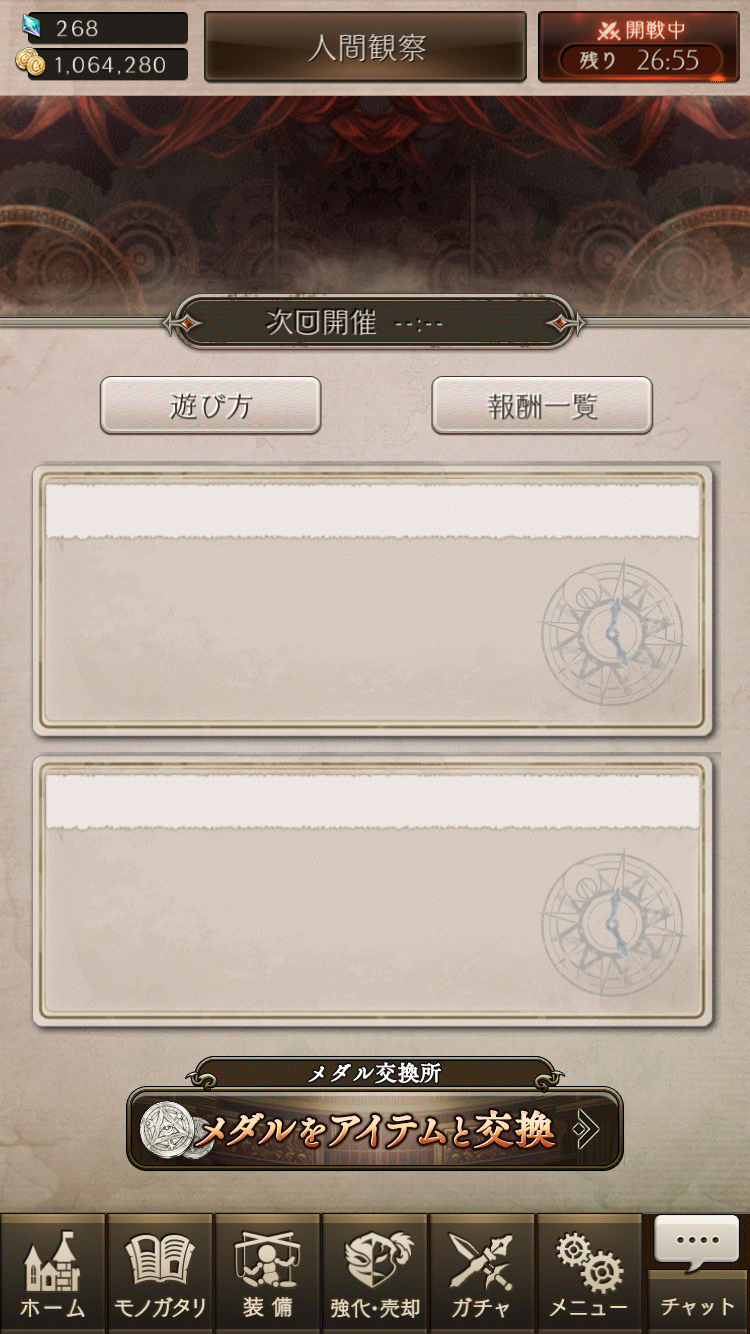
Task: Open メダルをアイテムと交換 banner
Action: [375, 1129]
